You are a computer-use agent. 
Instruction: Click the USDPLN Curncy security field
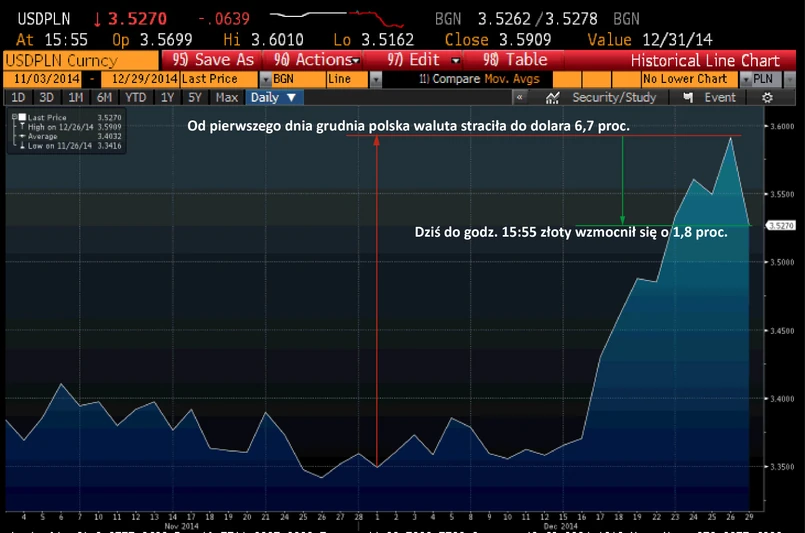(81, 61)
